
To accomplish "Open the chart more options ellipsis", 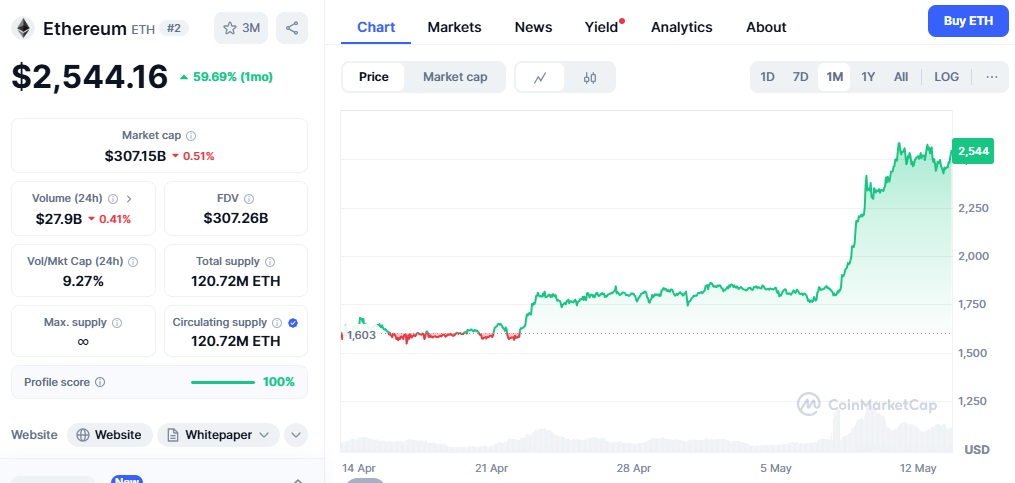I will 992,77.
